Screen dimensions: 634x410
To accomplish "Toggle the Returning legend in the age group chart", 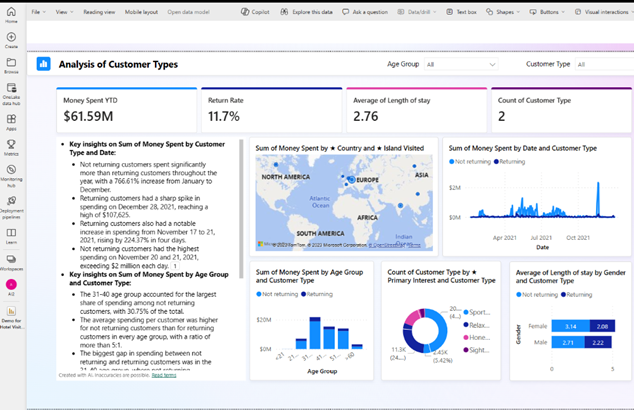I will pyautogui.click(x=318, y=295).
